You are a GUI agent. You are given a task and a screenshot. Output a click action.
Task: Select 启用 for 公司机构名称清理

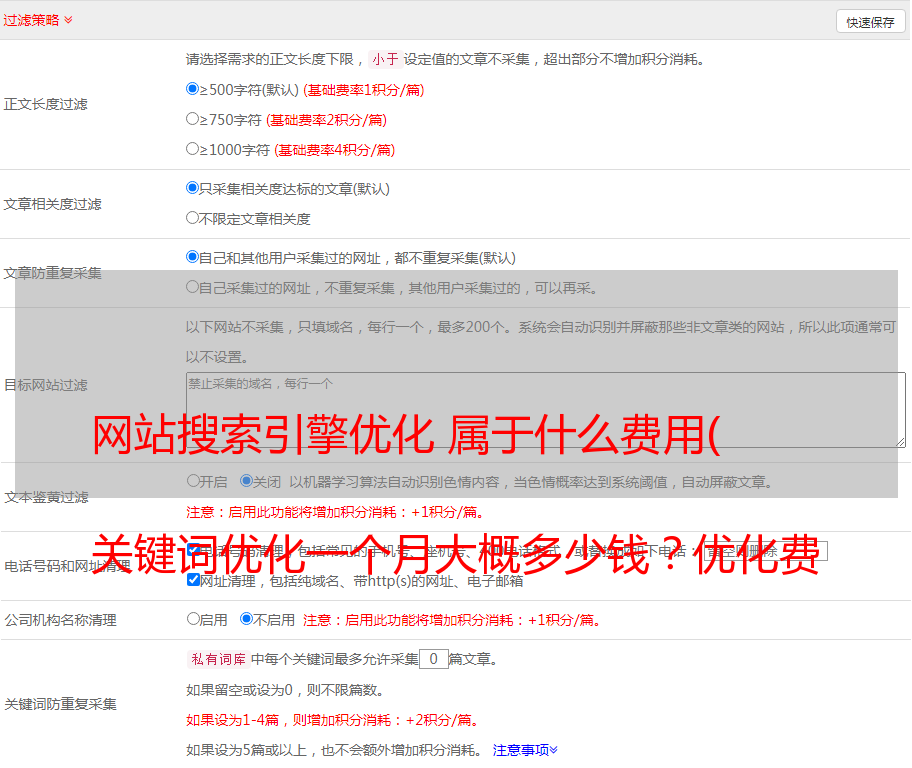193,619
